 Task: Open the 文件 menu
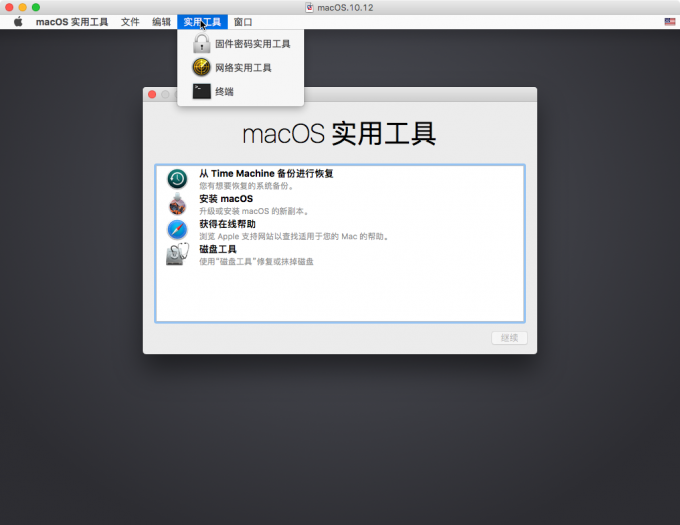pyautogui.click(x=130, y=22)
